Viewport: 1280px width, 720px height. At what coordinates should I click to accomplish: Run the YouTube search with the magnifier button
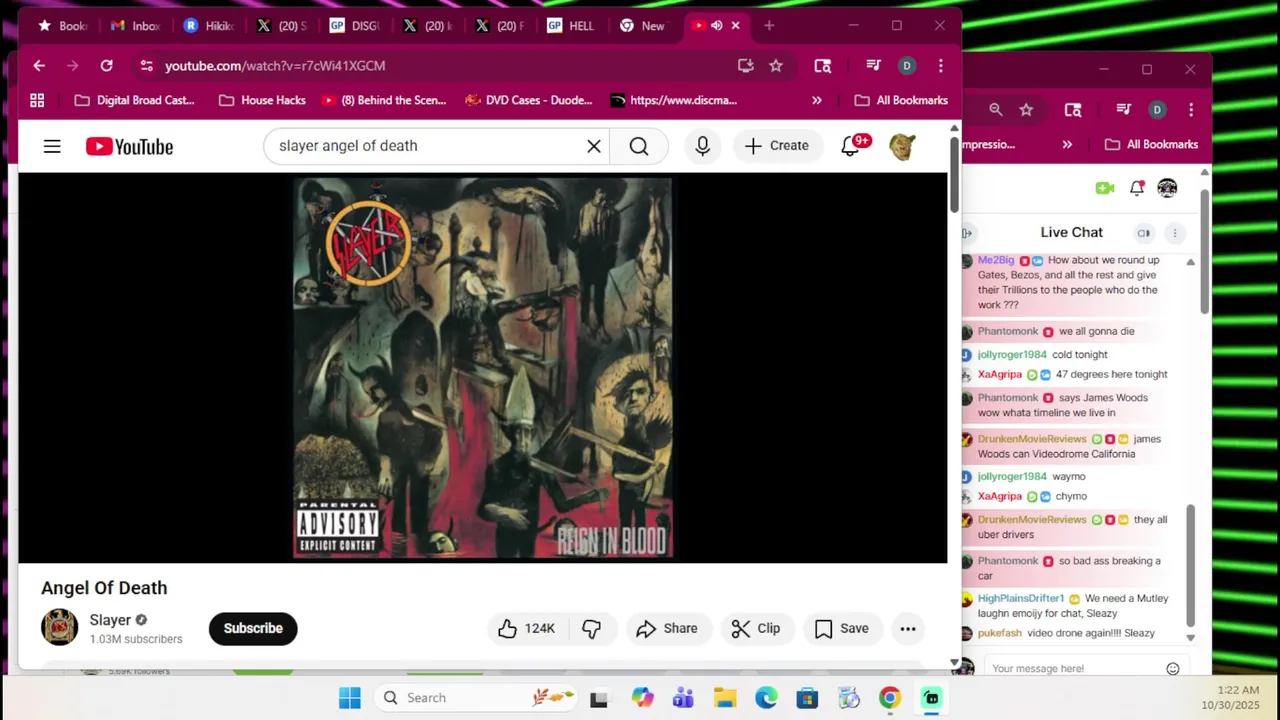pos(639,146)
